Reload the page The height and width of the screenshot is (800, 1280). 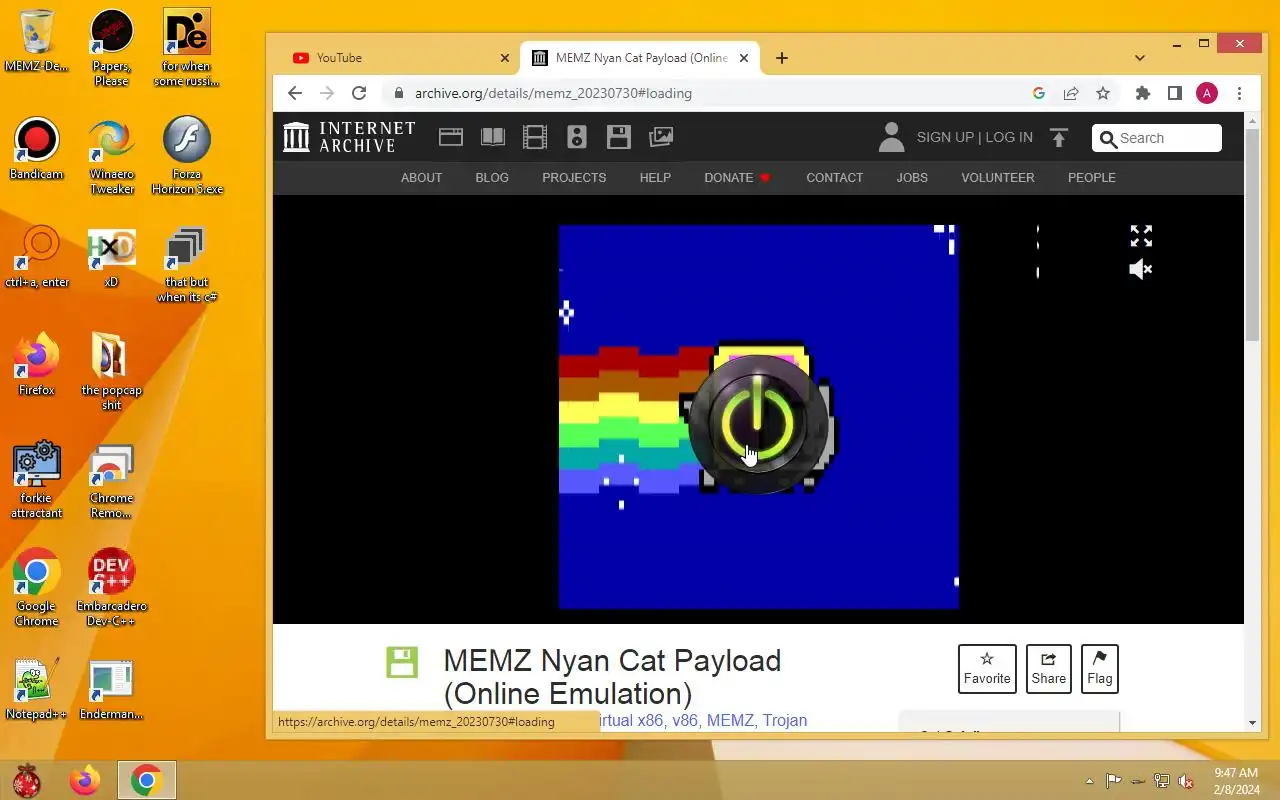[x=359, y=93]
